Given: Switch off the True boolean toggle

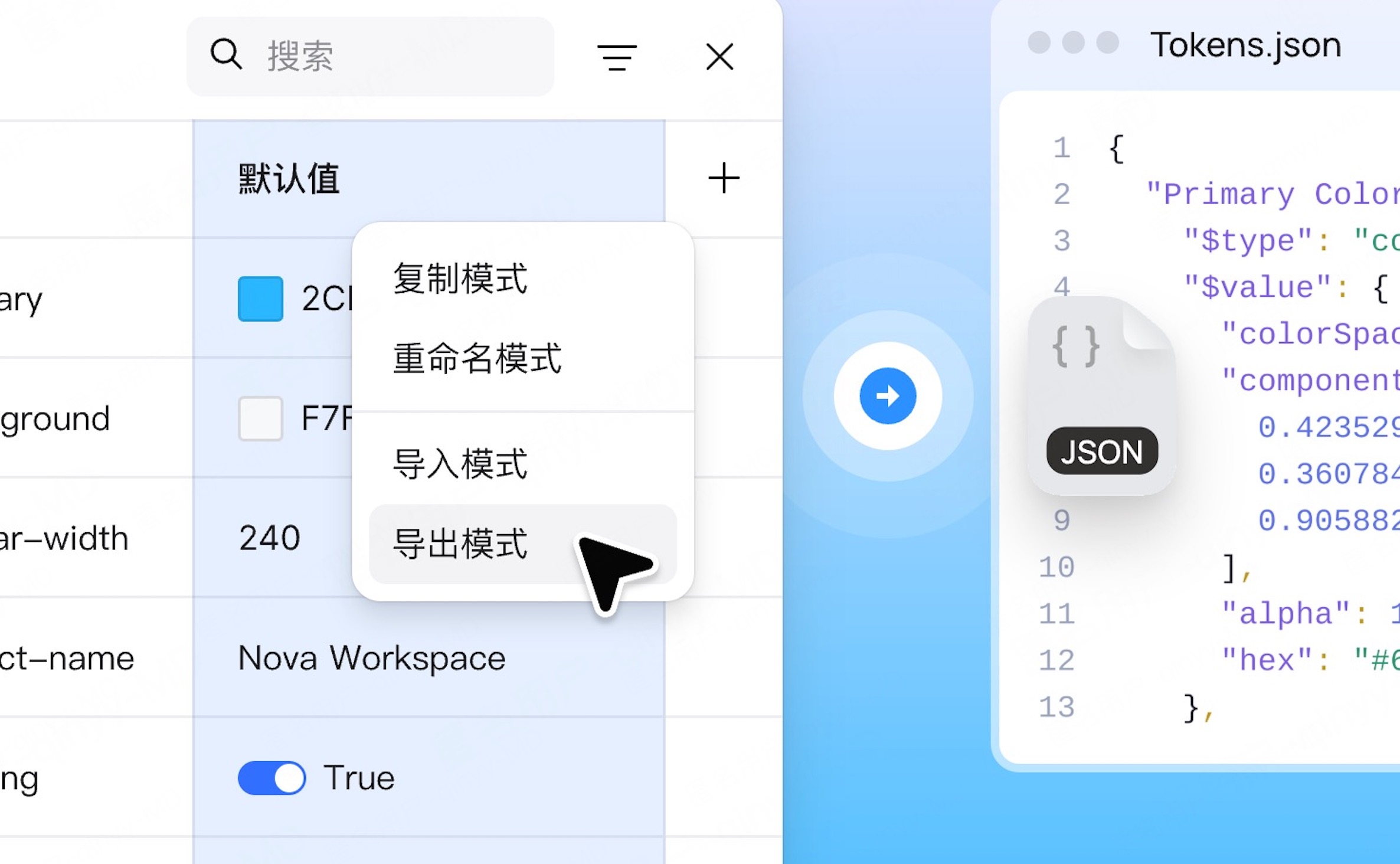Looking at the screenshot, I should [272, 778].
